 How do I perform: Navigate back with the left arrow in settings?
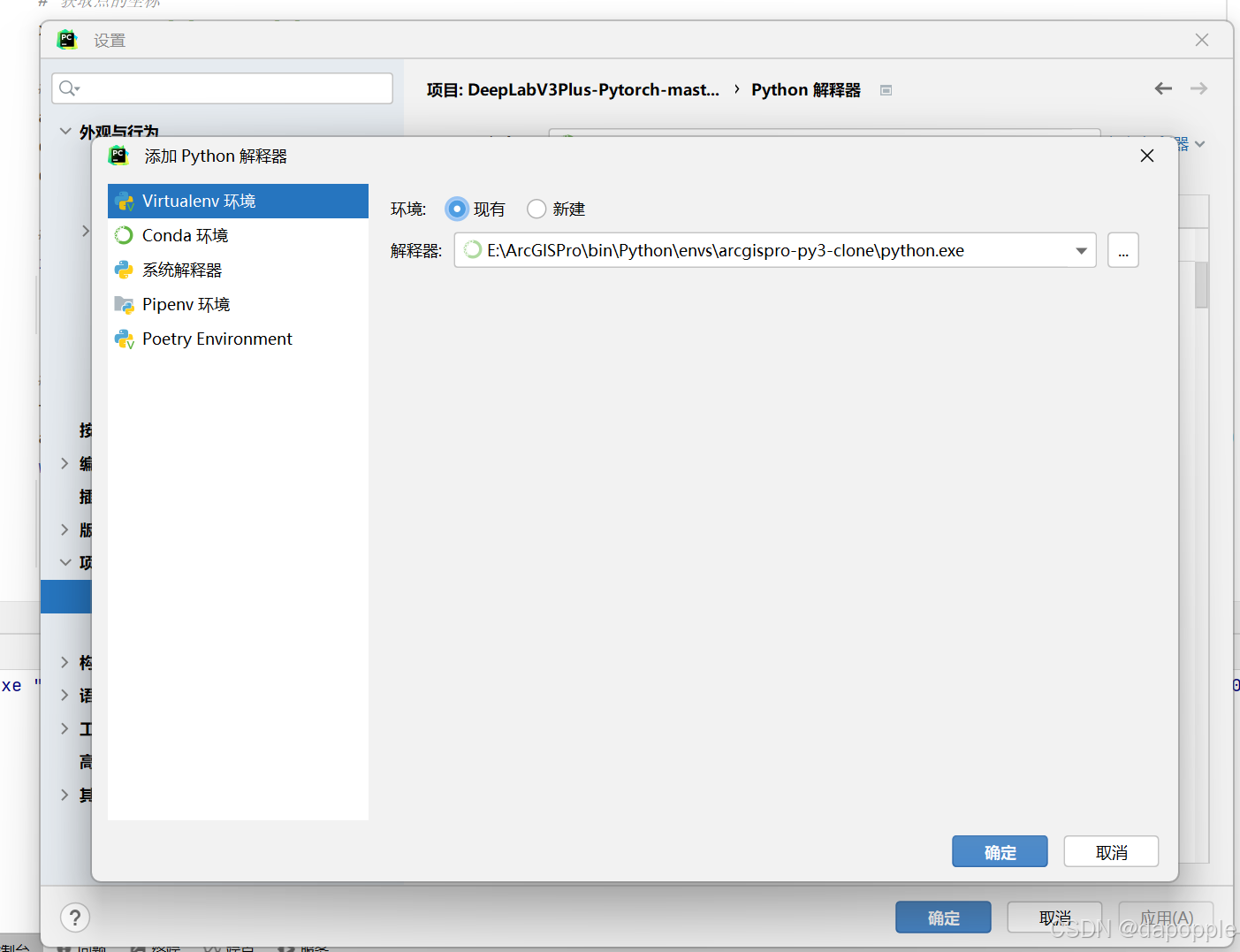1163,88
